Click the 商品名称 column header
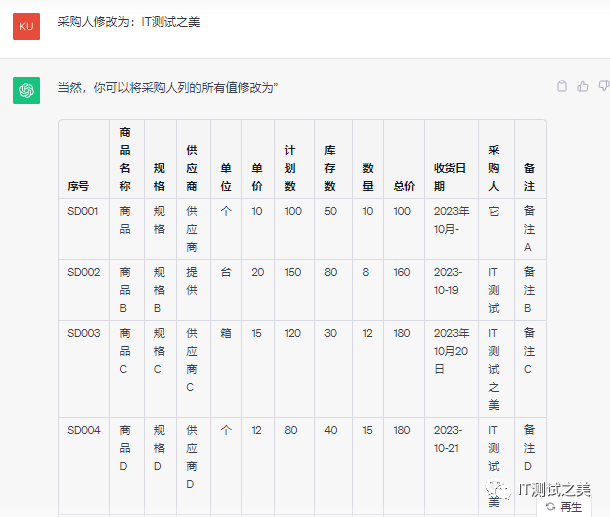The width and height of the screenshot is (610, 517). 125,159
